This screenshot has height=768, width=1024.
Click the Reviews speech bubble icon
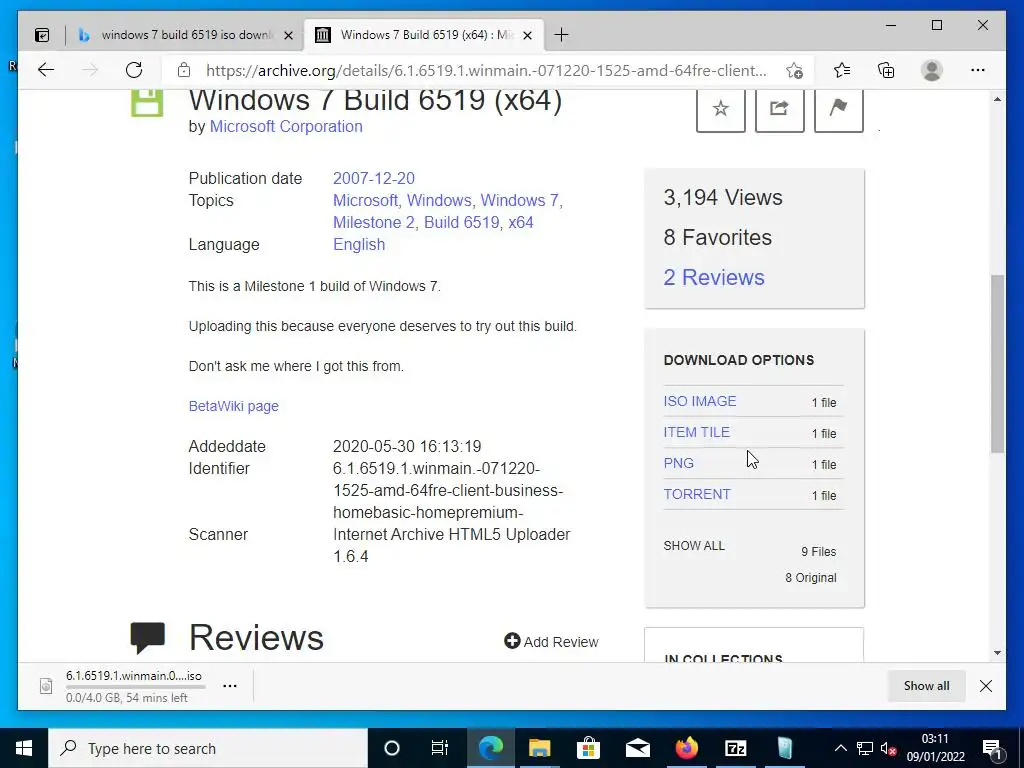click(148, 638)
